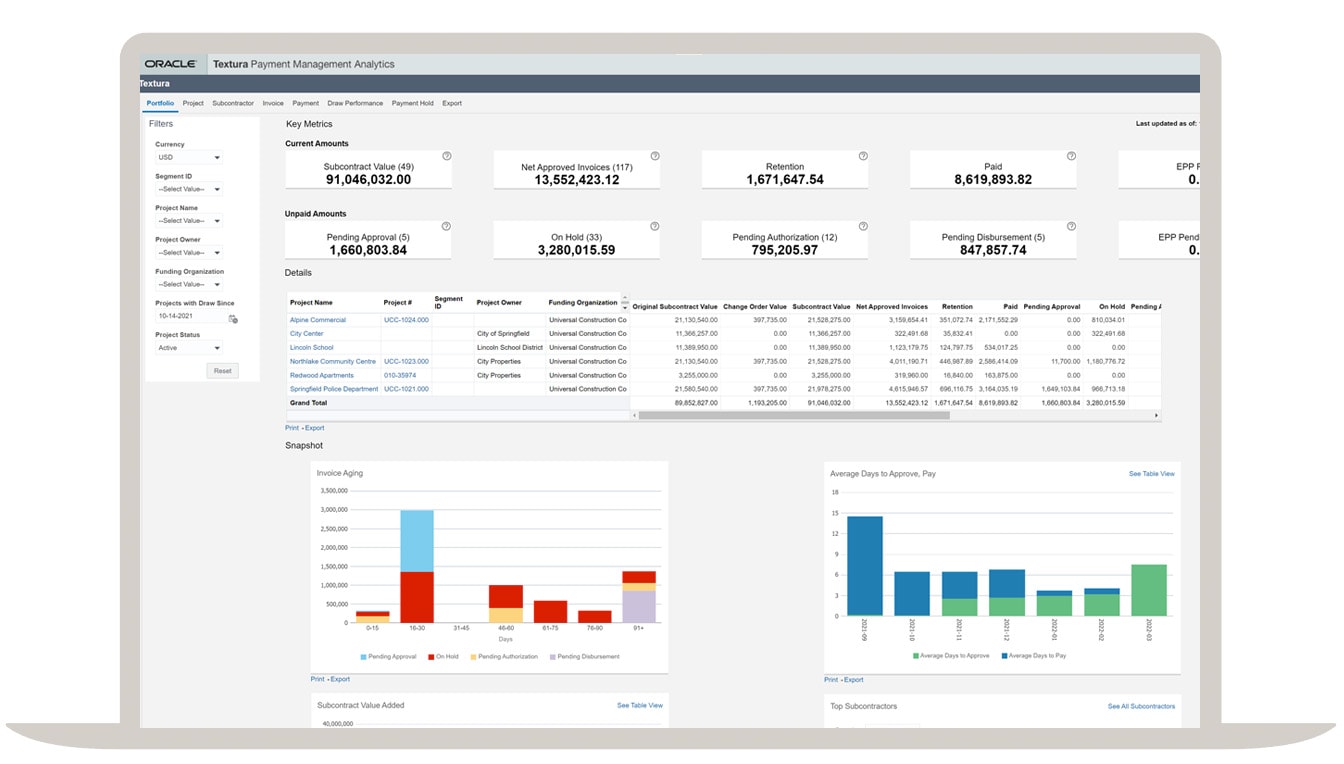Screen dimensions: 1344x764
Task: Click the help icon on Subcontract Value card
Action: (446, 156)
